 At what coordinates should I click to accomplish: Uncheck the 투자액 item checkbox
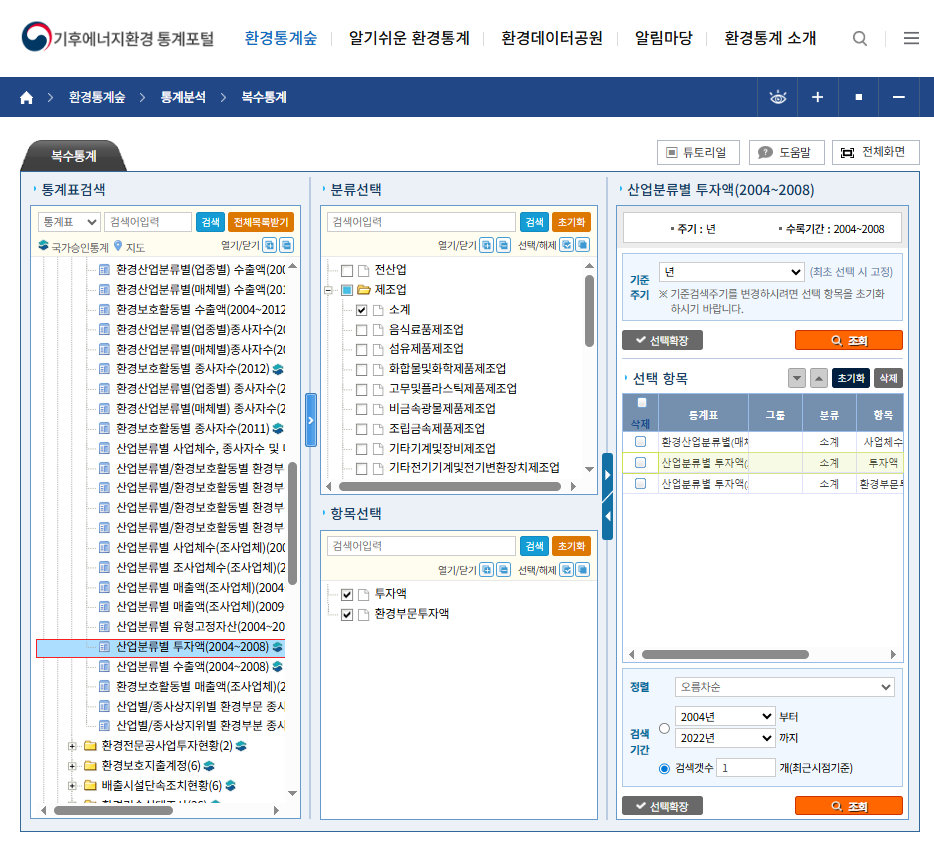click(x=347, y=594)
